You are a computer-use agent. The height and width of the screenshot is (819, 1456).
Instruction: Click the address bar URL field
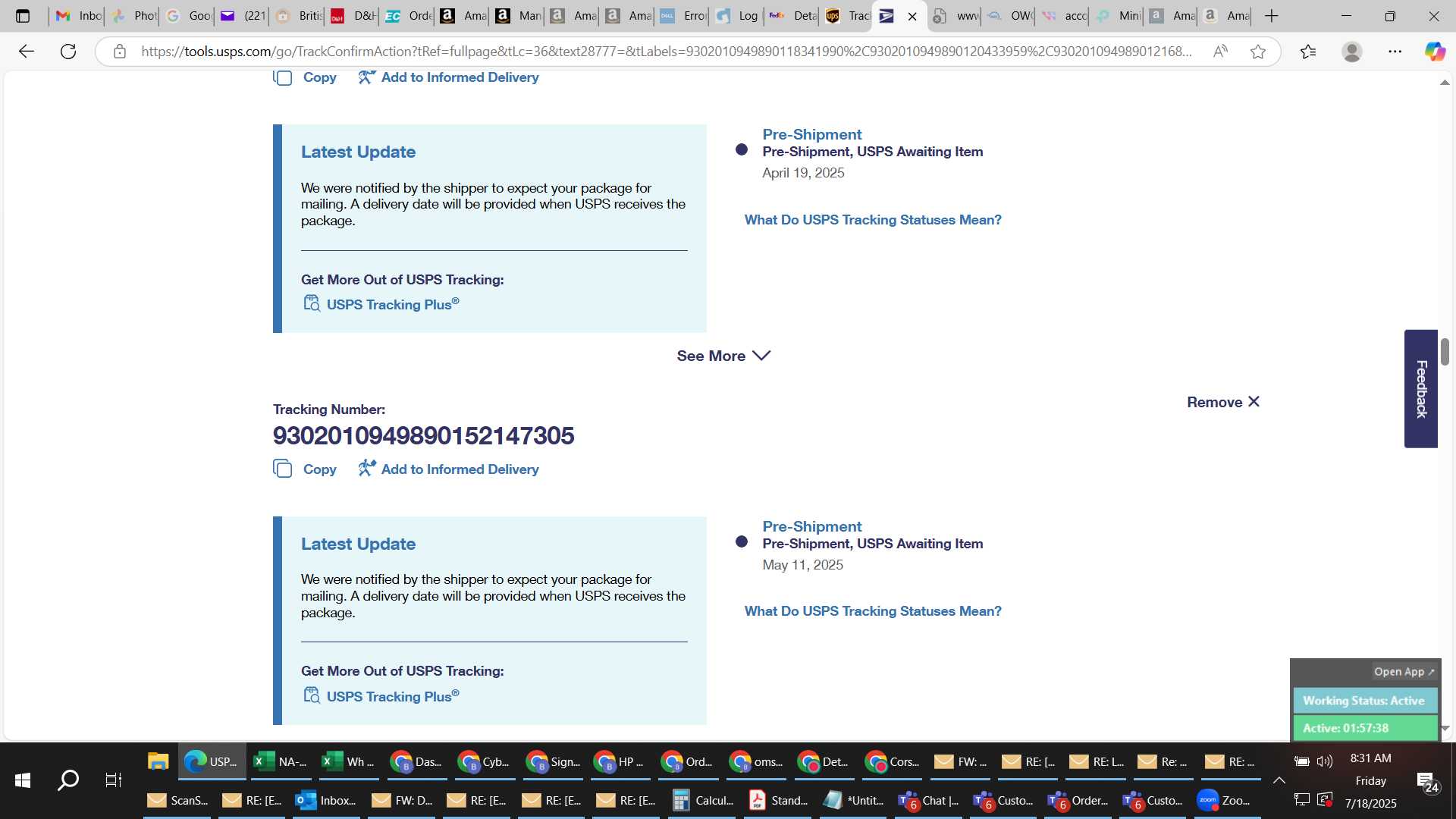pos(666,52)
